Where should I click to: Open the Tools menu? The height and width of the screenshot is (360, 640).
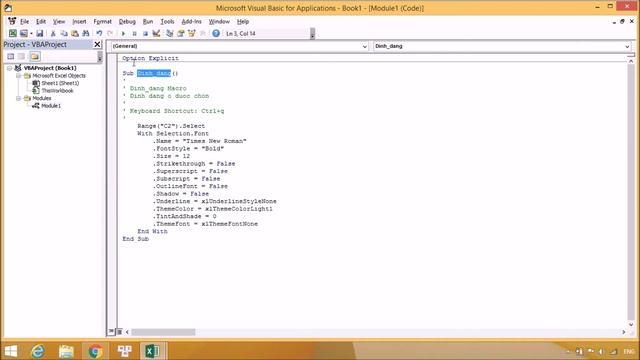click(167, 22)
